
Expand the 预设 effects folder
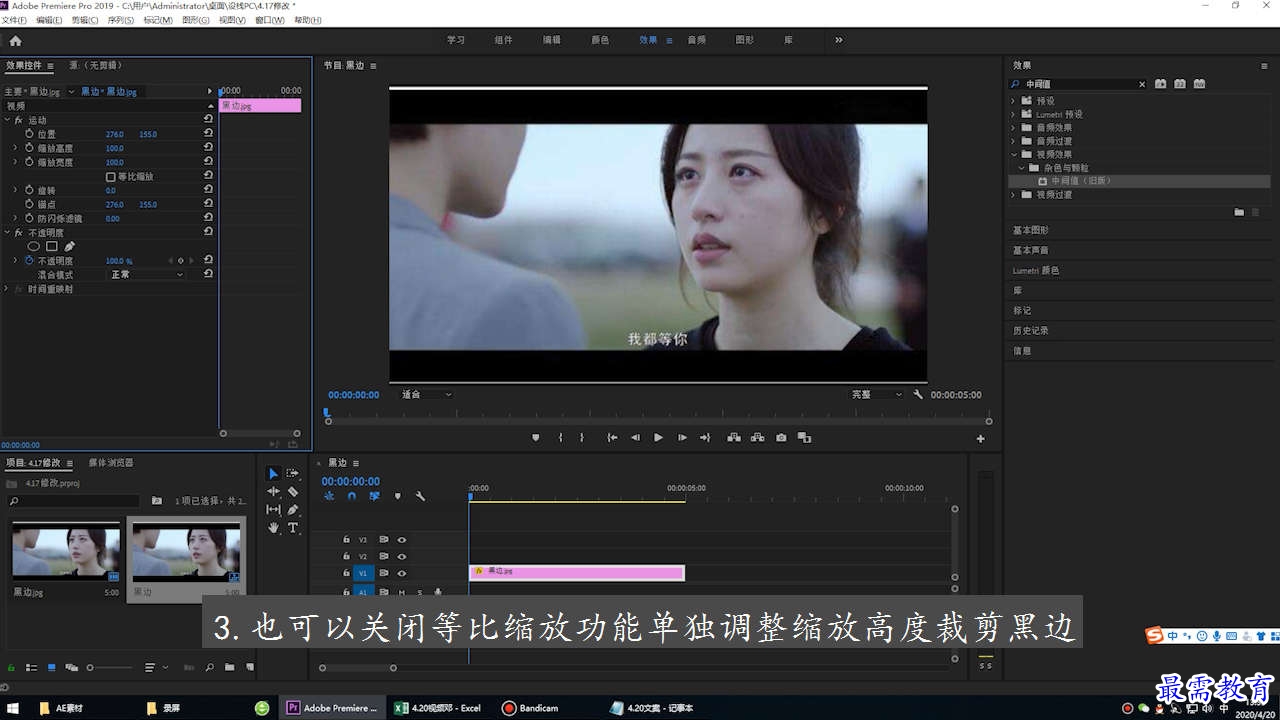pyautogui.click(x=1013, y=101)
